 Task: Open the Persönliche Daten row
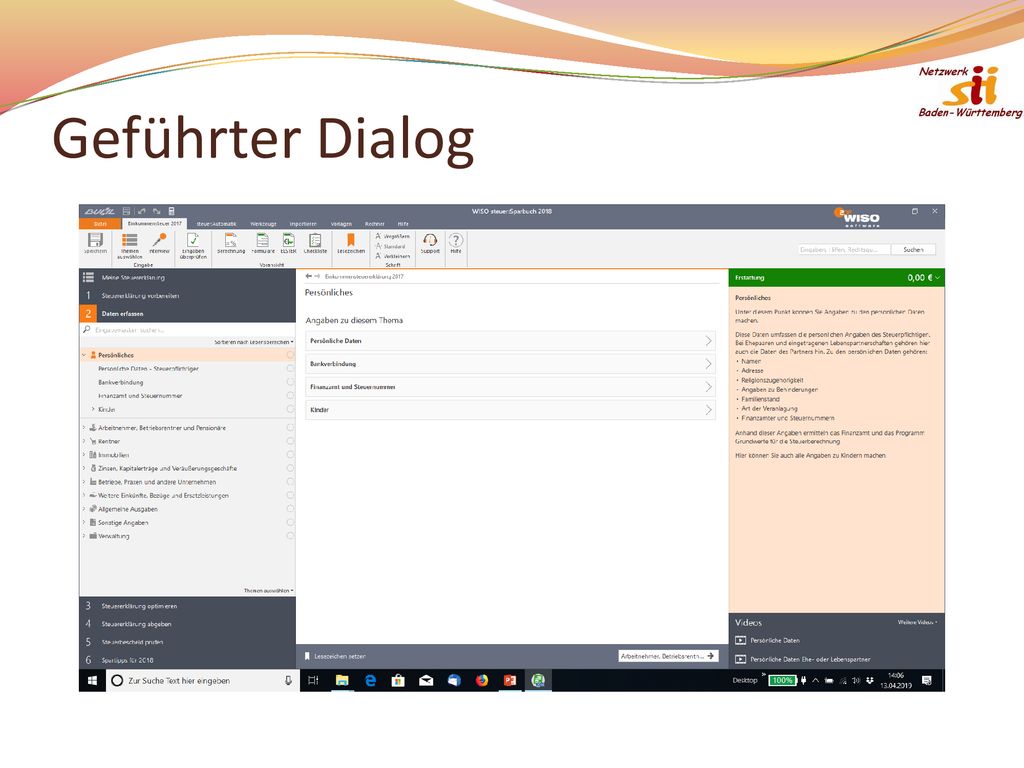coord(510,341)
